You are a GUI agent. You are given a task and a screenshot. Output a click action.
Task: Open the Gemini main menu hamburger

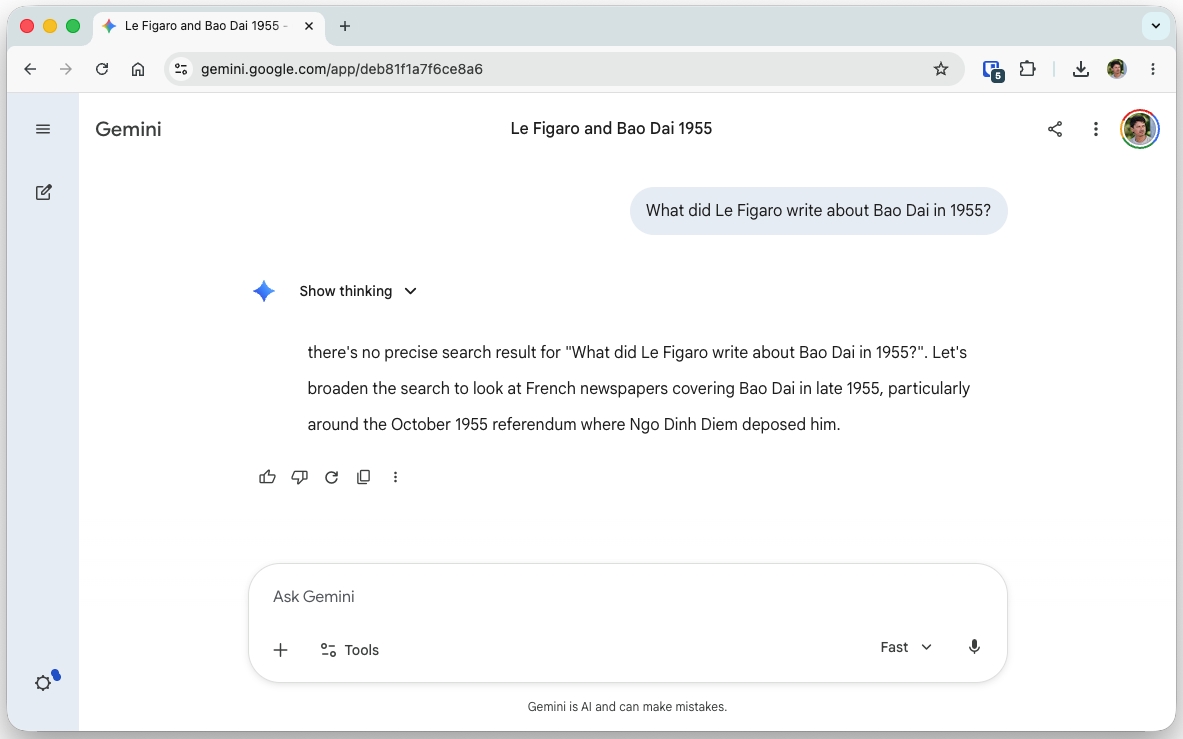click(x=43, y=129)
